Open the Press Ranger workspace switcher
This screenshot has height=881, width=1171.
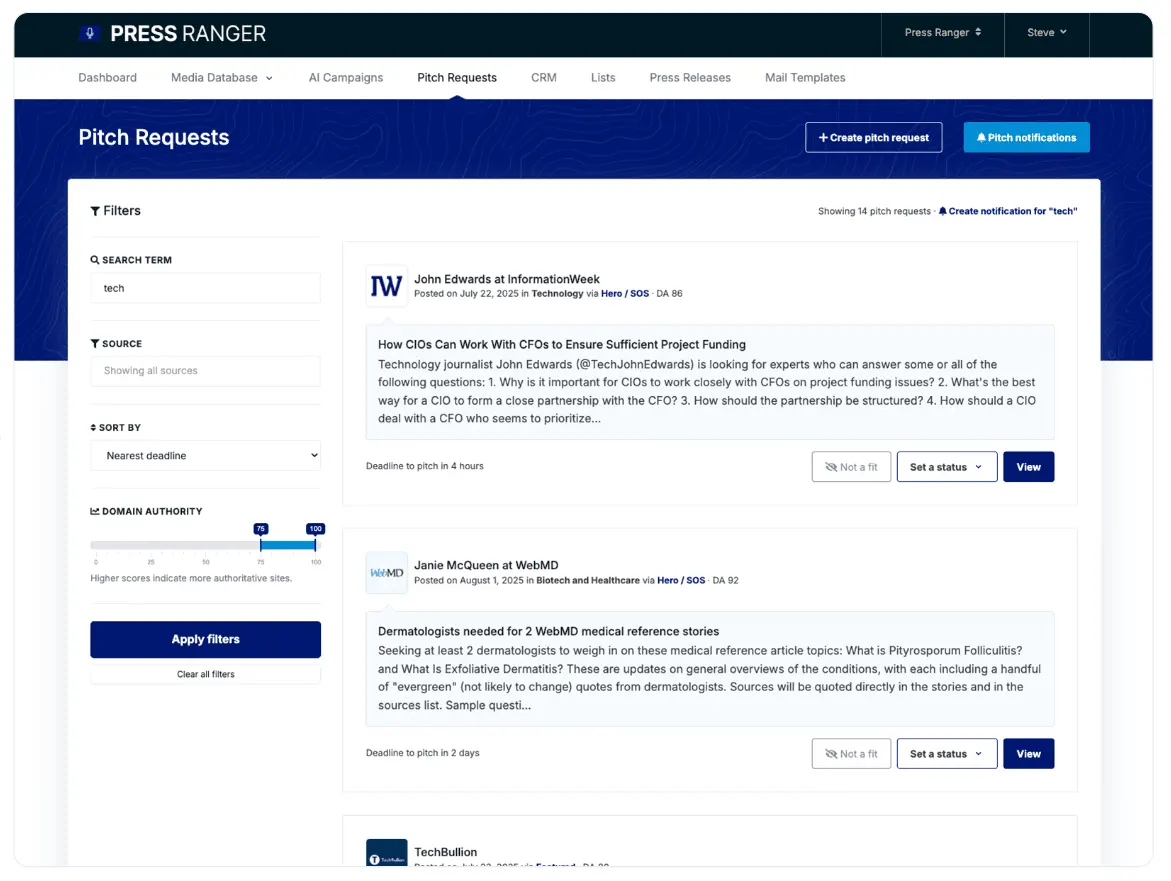942,33
